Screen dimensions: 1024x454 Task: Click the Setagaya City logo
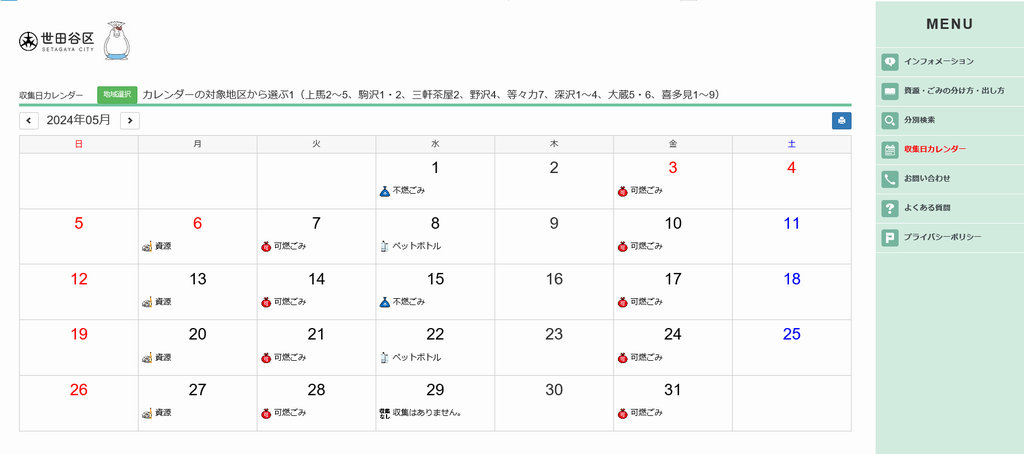[x=56, y=41]
